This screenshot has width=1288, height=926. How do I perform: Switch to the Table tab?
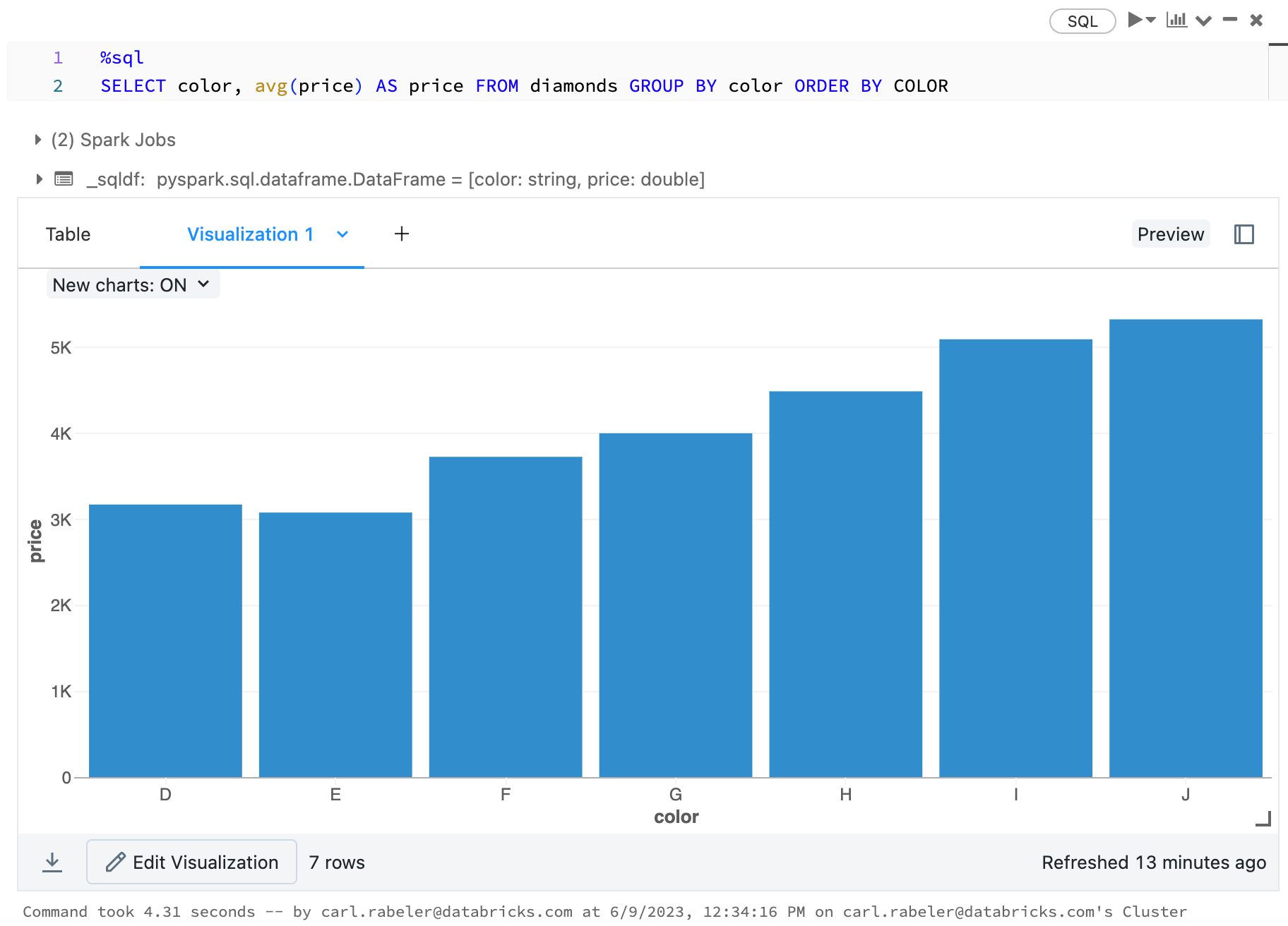(68, 234)
